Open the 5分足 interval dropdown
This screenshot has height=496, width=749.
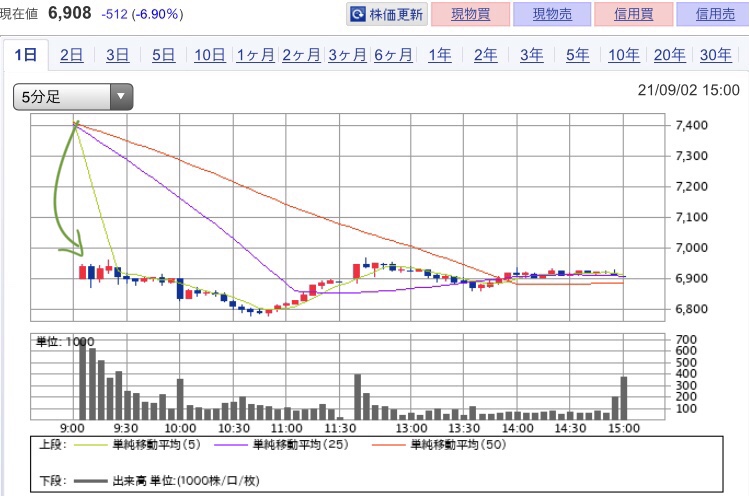pos(73,97)
